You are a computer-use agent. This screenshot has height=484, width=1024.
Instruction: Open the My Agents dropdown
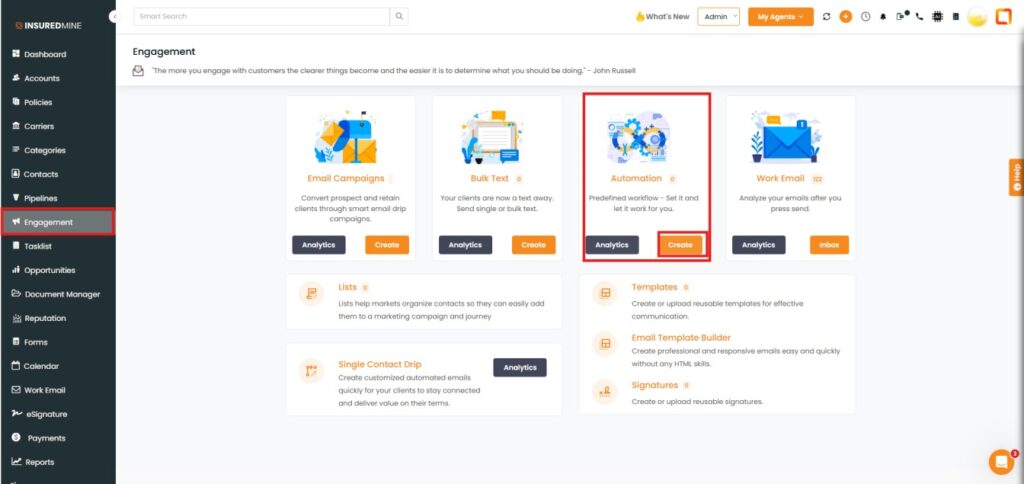tap(779, 17)
